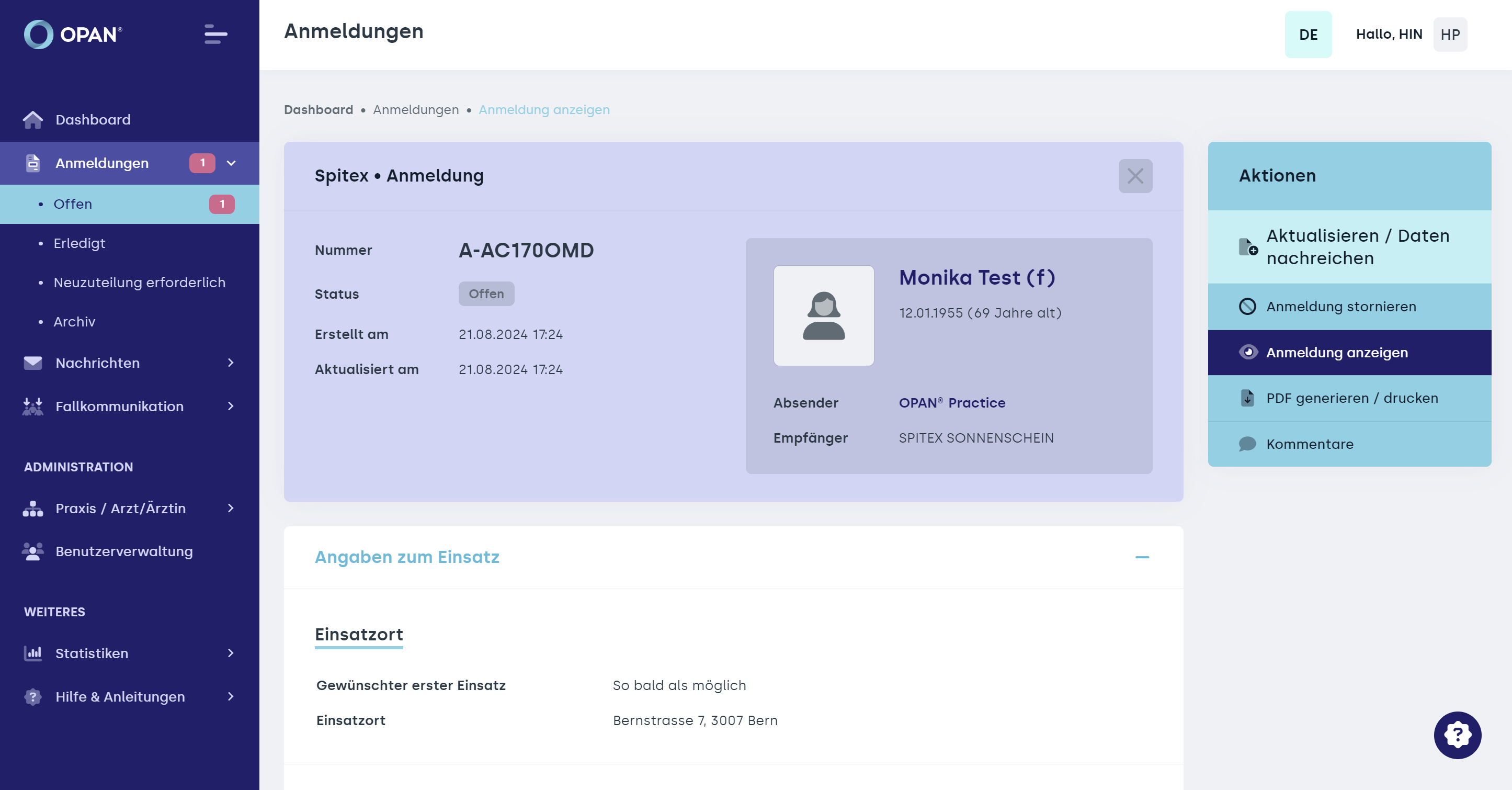Click the Nachrichten envelope icon
The image size is (1512, 790).
[x=33, y=363]
